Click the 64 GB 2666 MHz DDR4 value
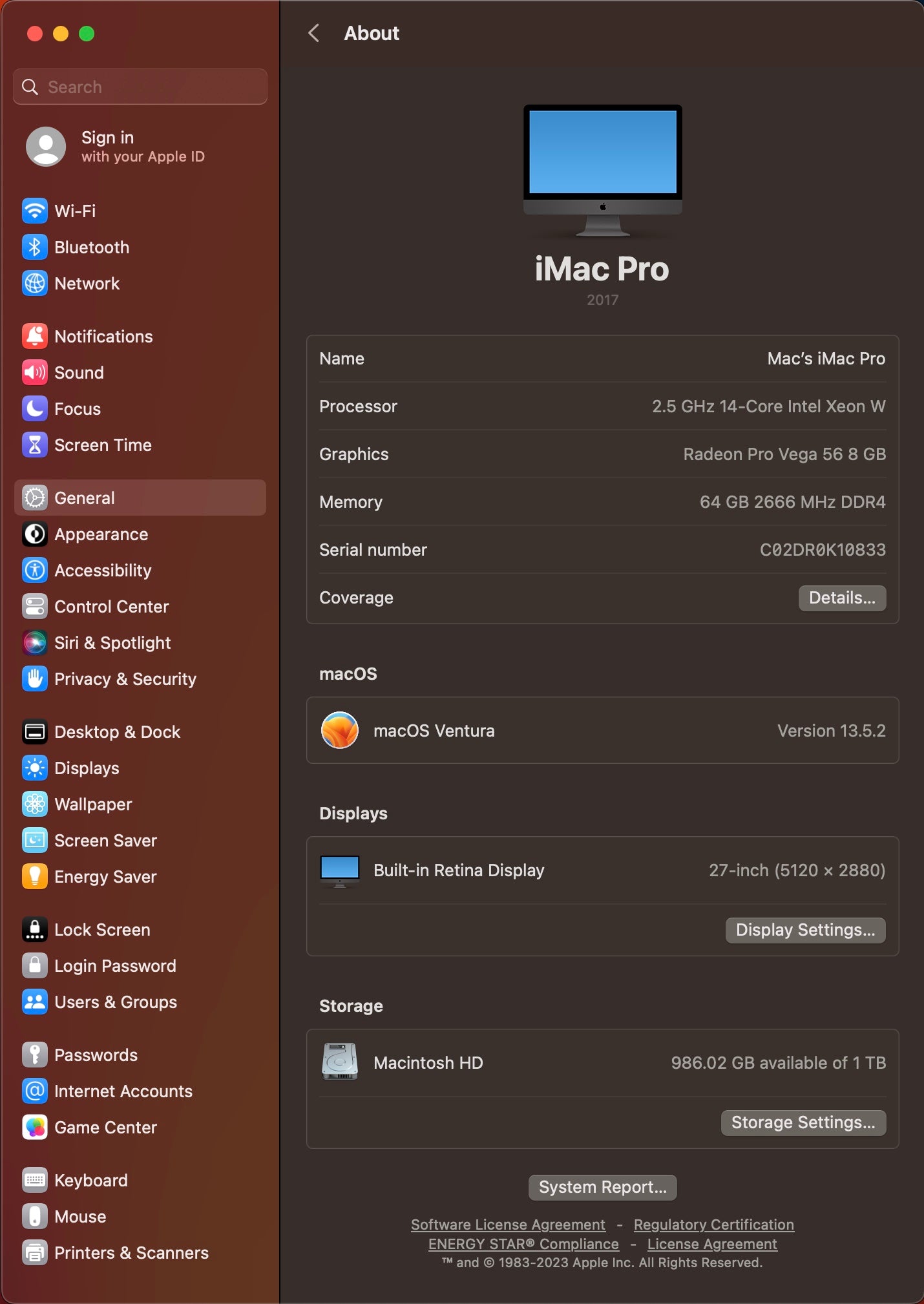Screen dimensions: 924x1304 (792, 502)
